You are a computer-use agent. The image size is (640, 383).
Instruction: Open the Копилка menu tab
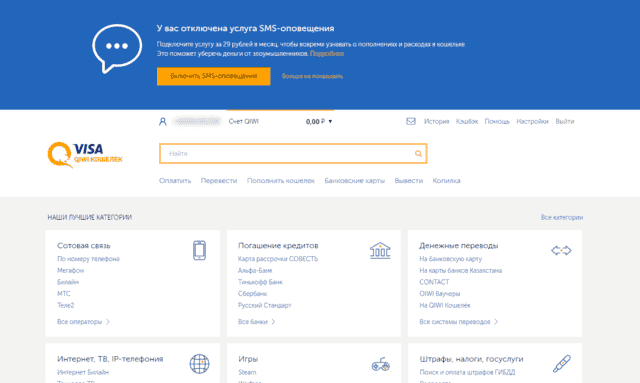click(447, 180)
